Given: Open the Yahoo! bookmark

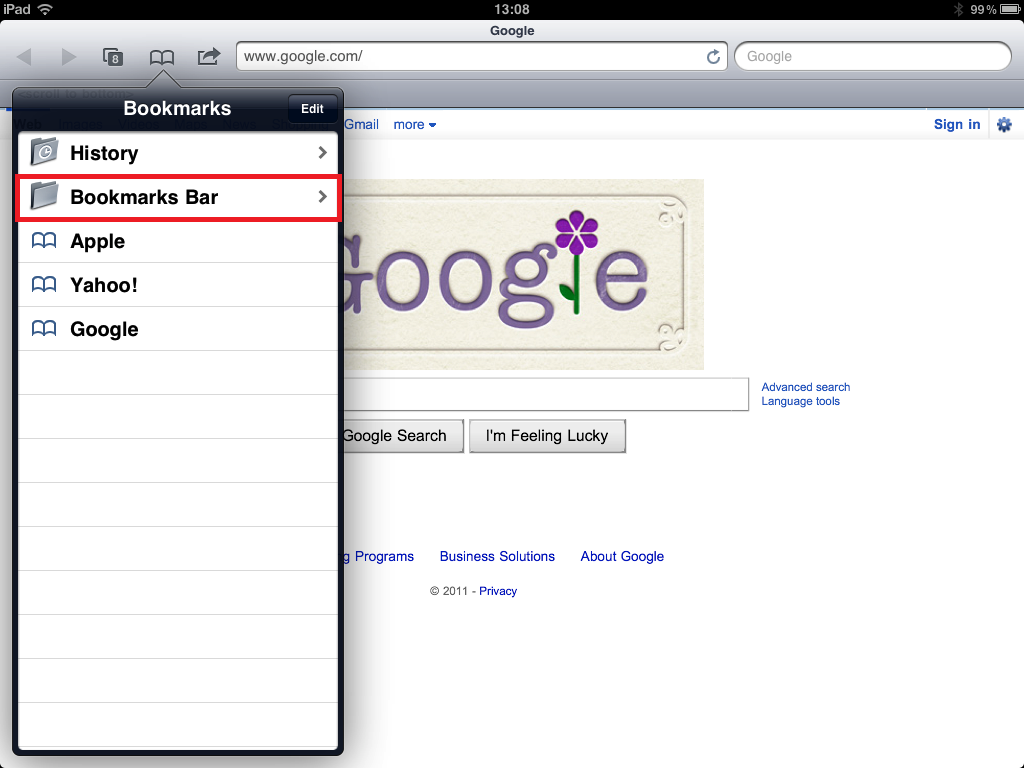Looking at the screenshot, I should coord(103,285).
